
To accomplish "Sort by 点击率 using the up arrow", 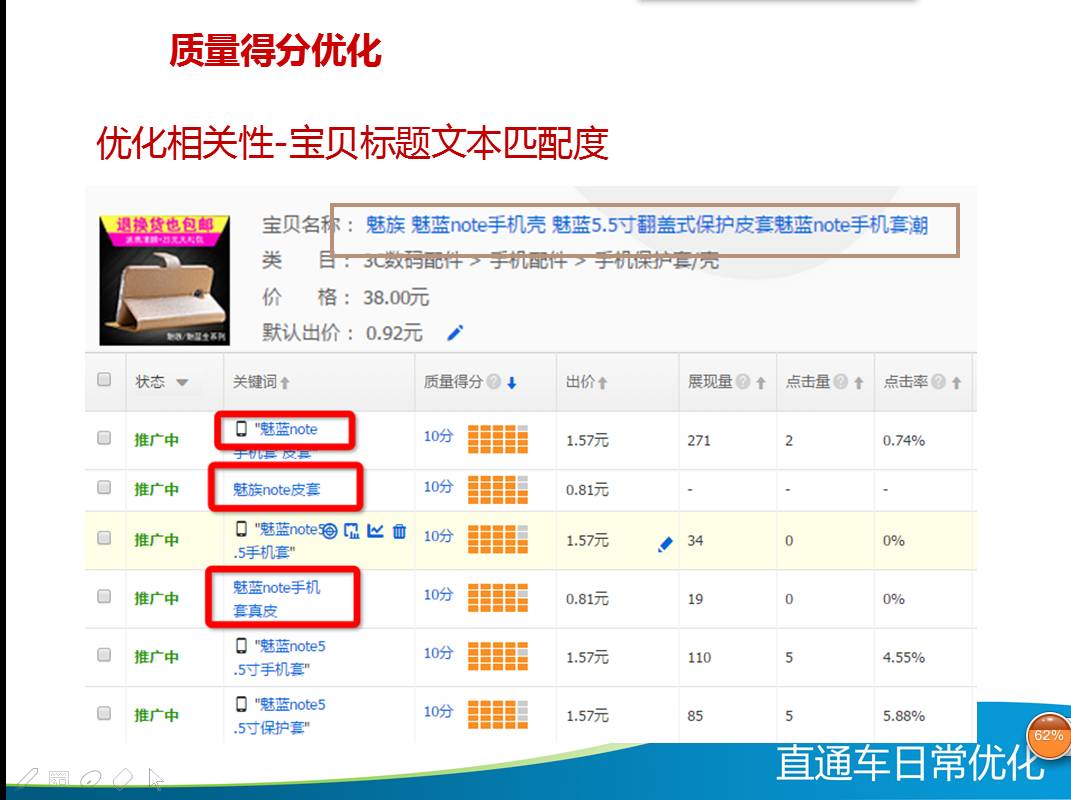I will pos(956,383).
